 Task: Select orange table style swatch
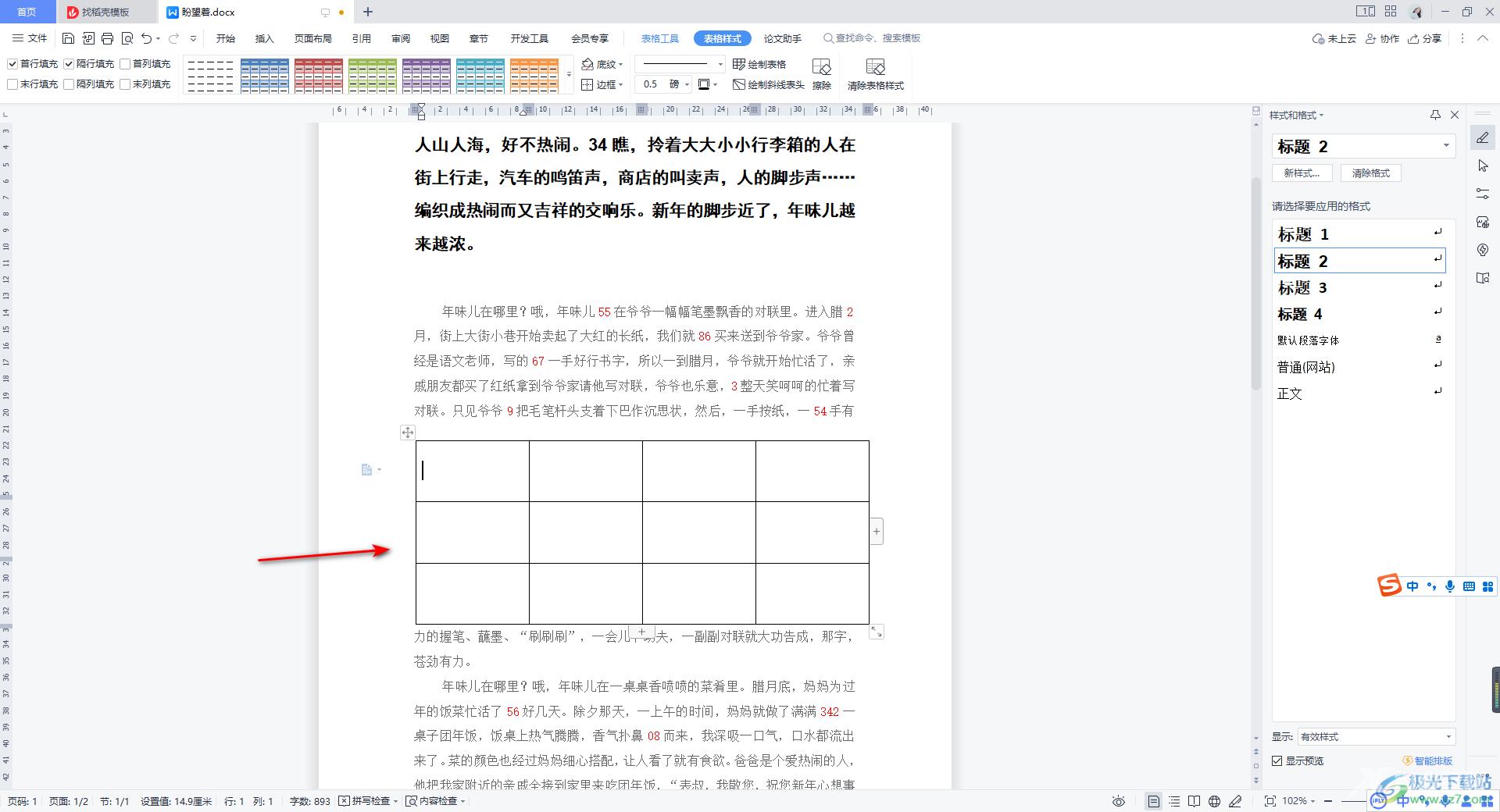[534, 76]
